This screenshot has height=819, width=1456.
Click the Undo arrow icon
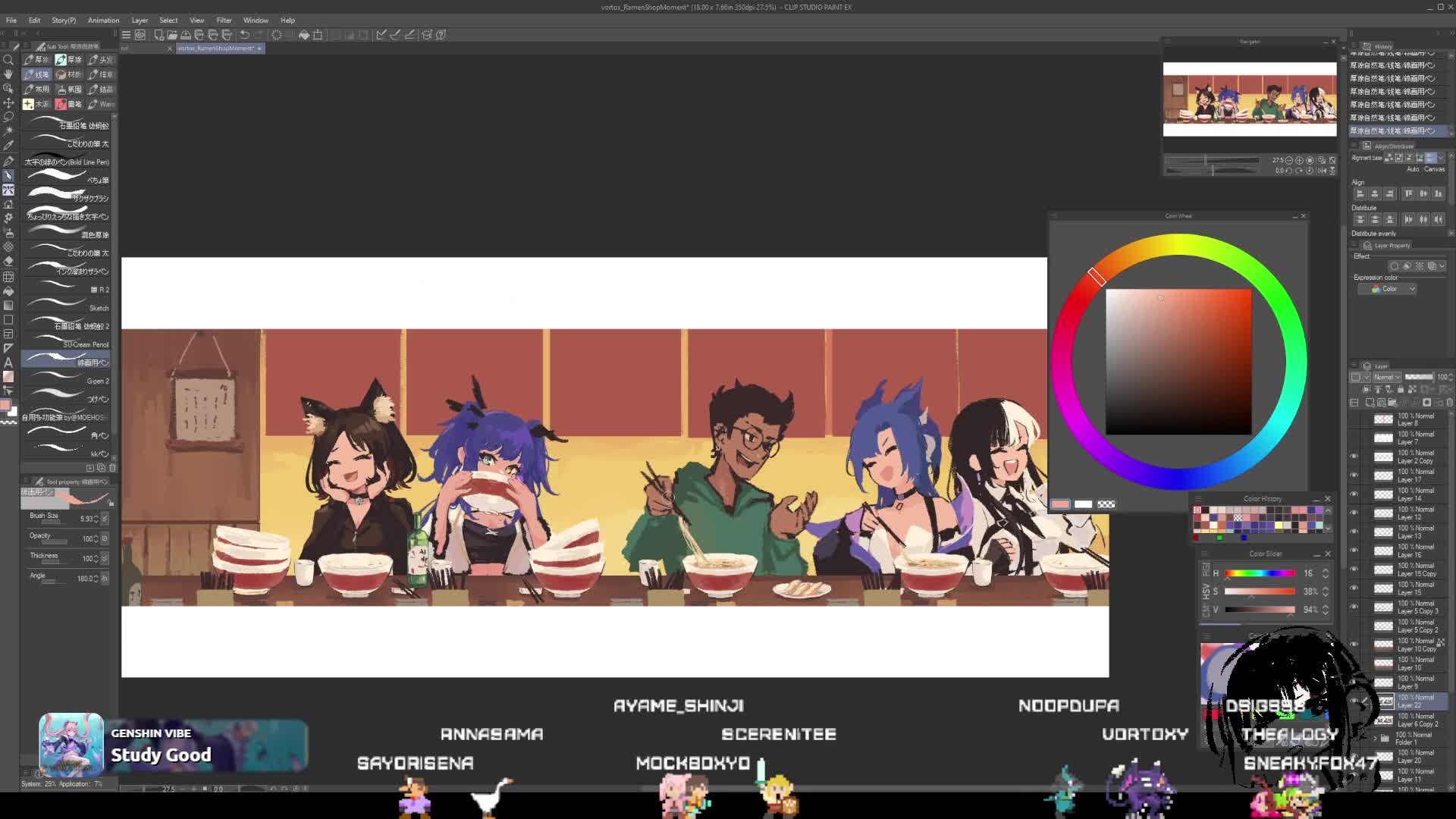[244, 35]
